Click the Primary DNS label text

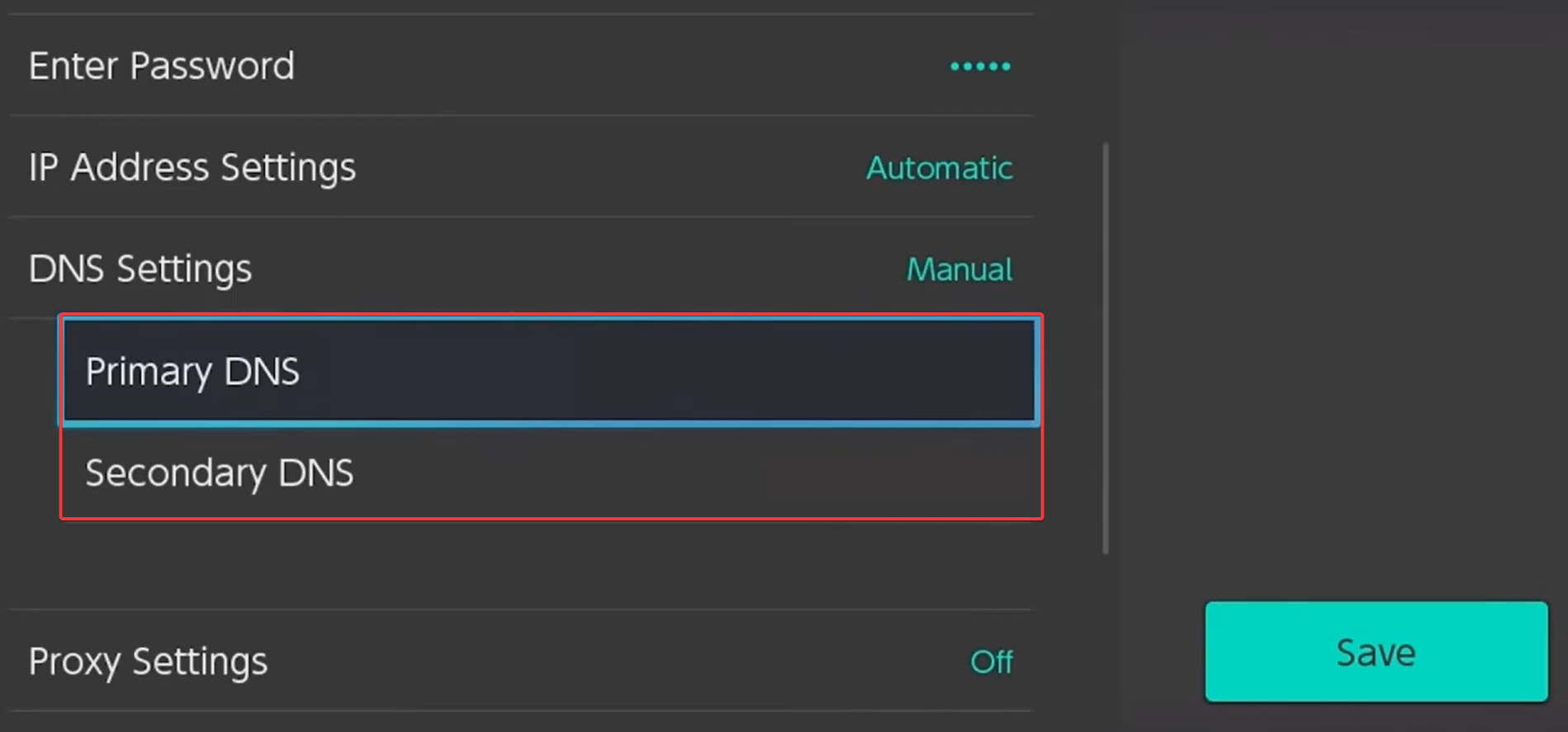(x=192, y=372)
